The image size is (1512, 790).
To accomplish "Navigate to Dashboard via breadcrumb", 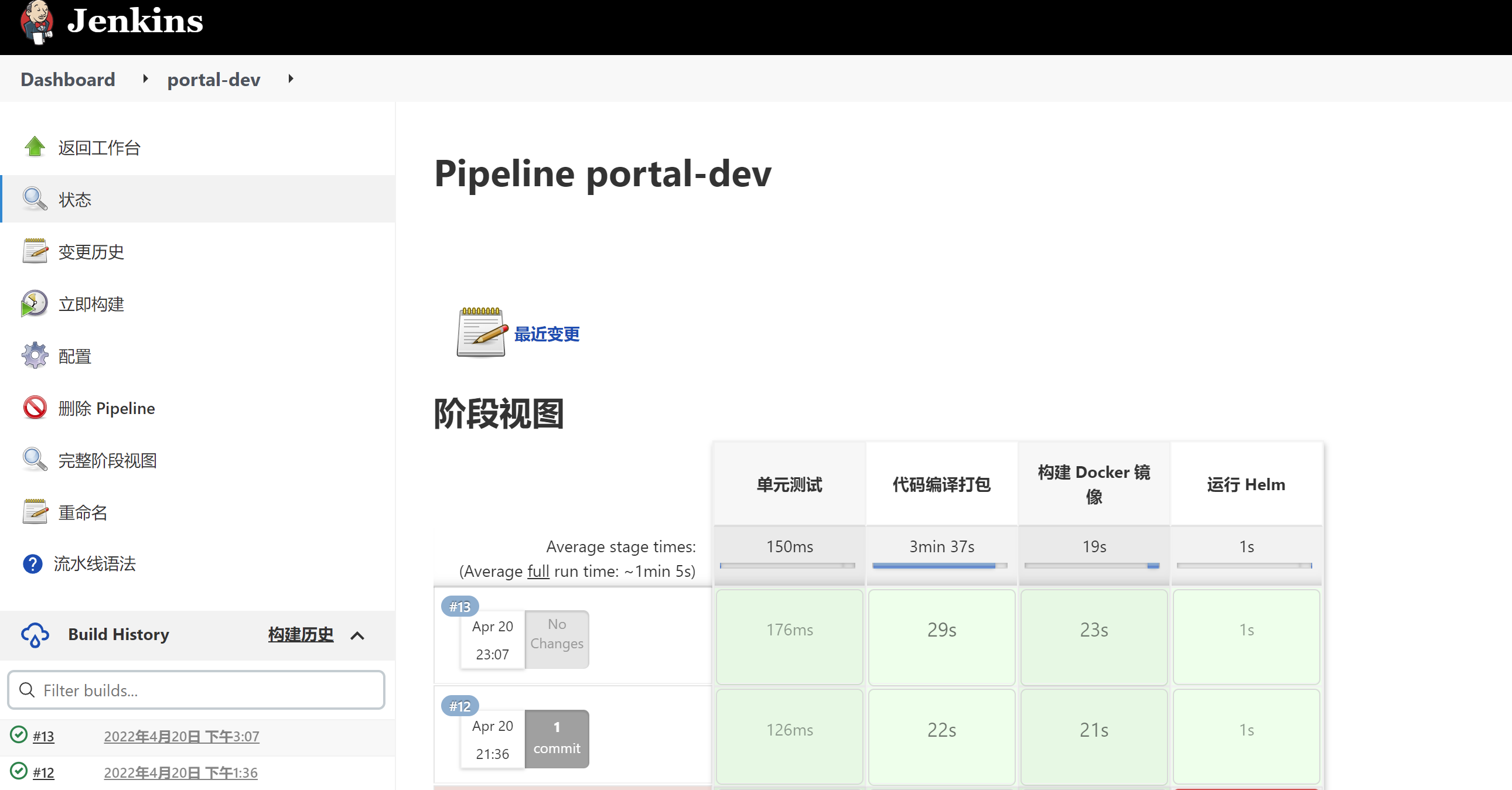I will (67, 79).
